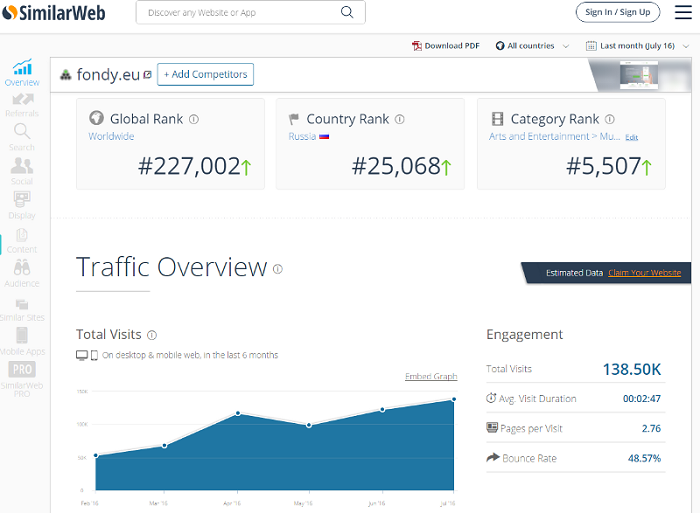Click the Add Competitors button
The image size is (700, 513).
coord(205,75)
